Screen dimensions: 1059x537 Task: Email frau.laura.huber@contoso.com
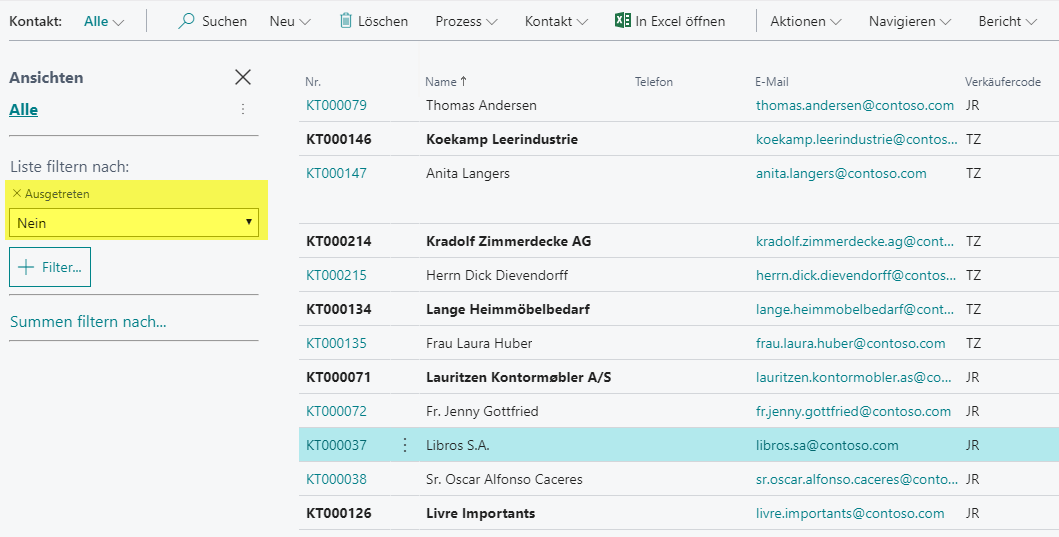851,343
